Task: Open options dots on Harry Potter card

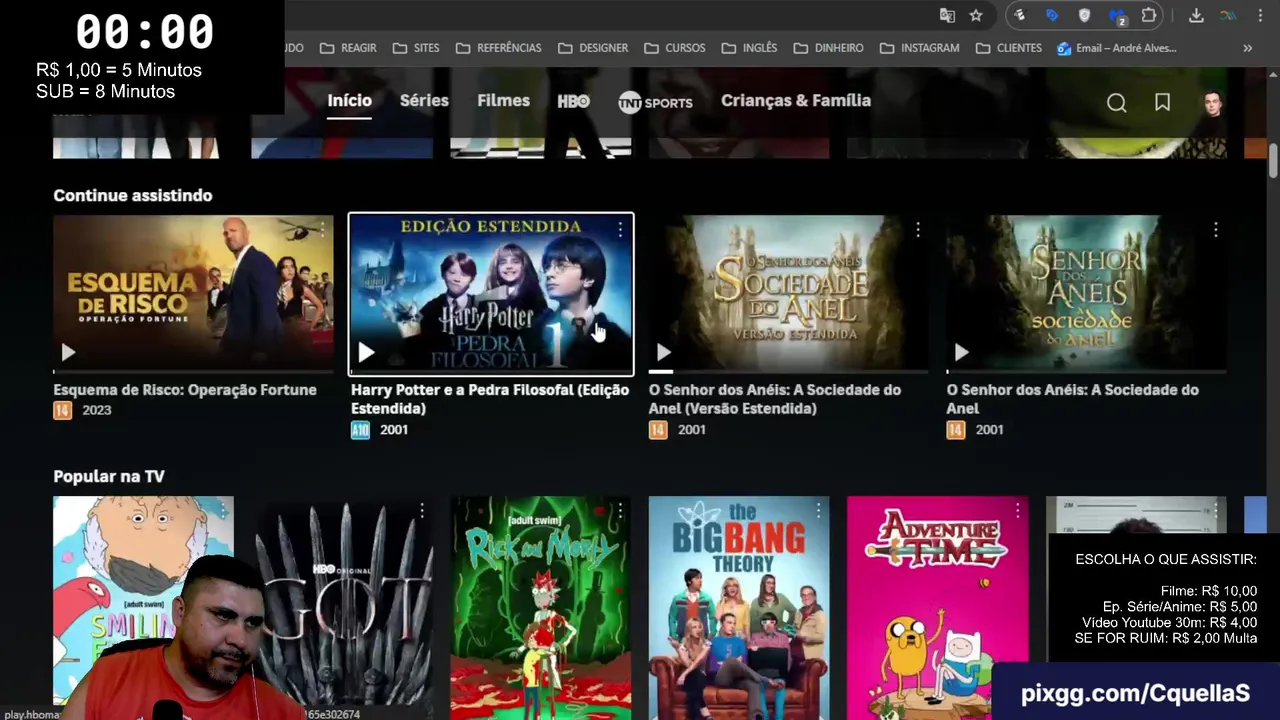Action: (x=620, y=230)
